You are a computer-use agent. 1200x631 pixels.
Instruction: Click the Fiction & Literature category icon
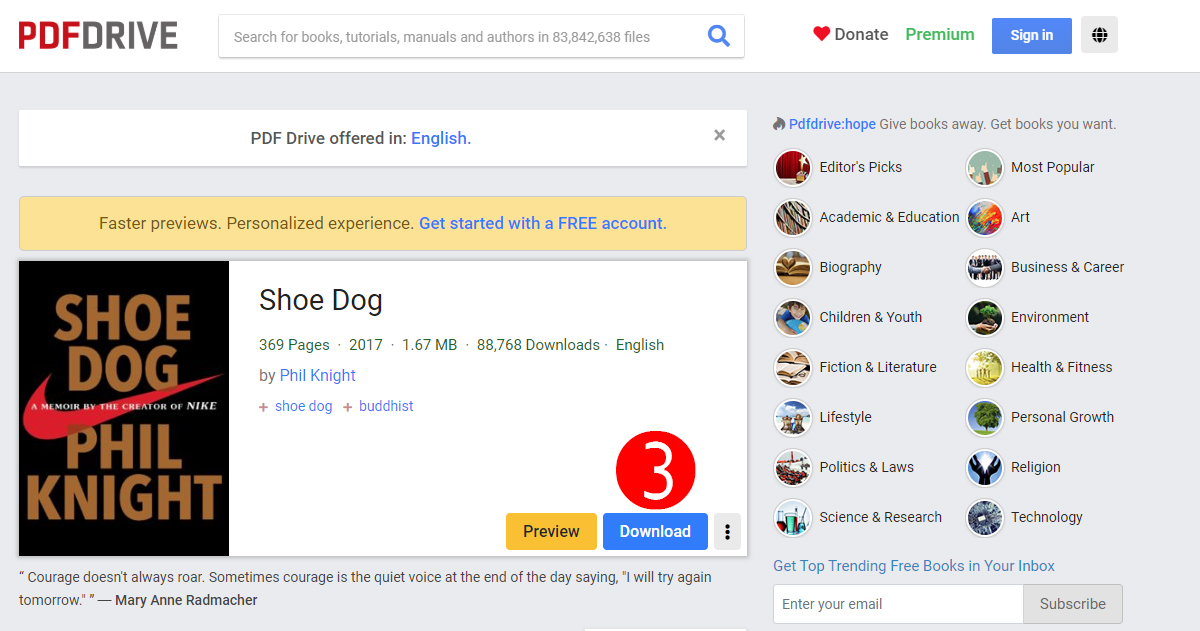click(x=793, y=367)
